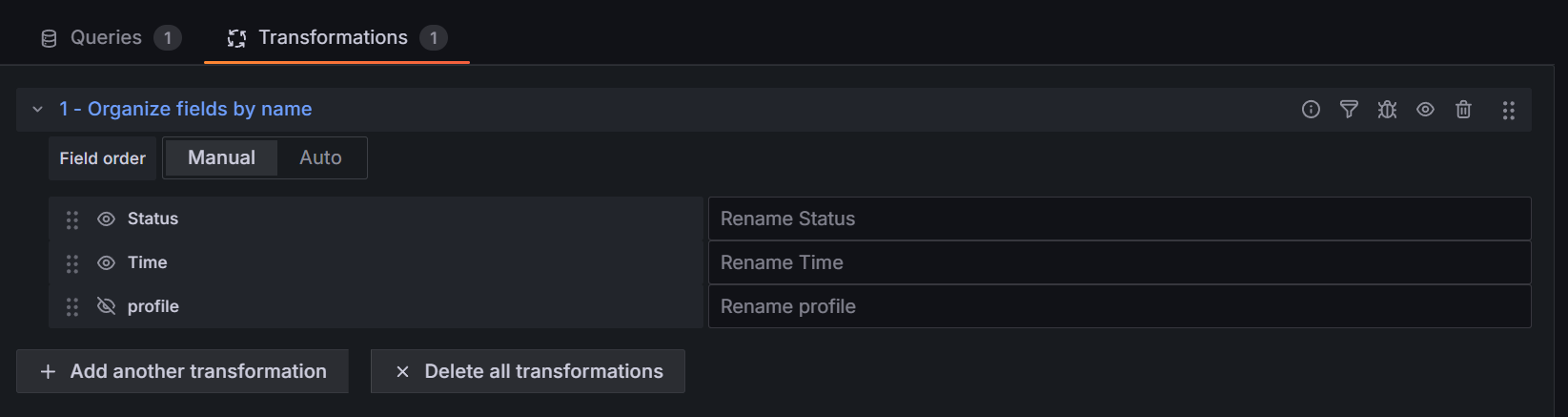Open debug bug icon for transformation

[x=1387, y=110]
